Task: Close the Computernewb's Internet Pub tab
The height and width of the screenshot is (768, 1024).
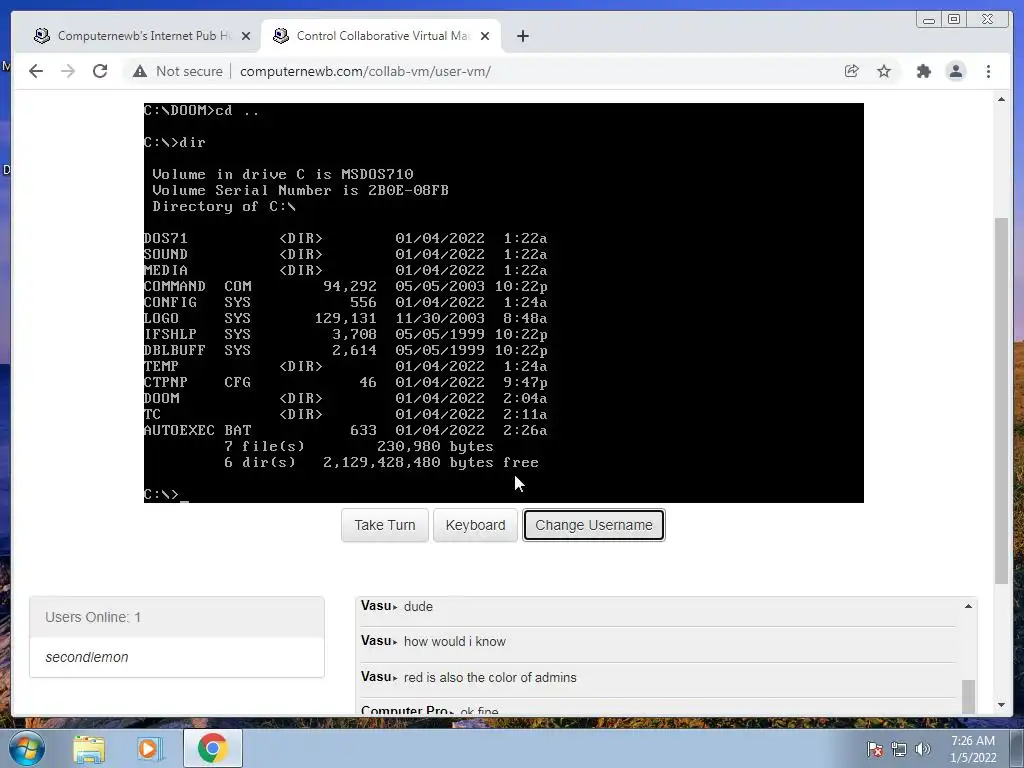Action: click(x=246, y=36)
